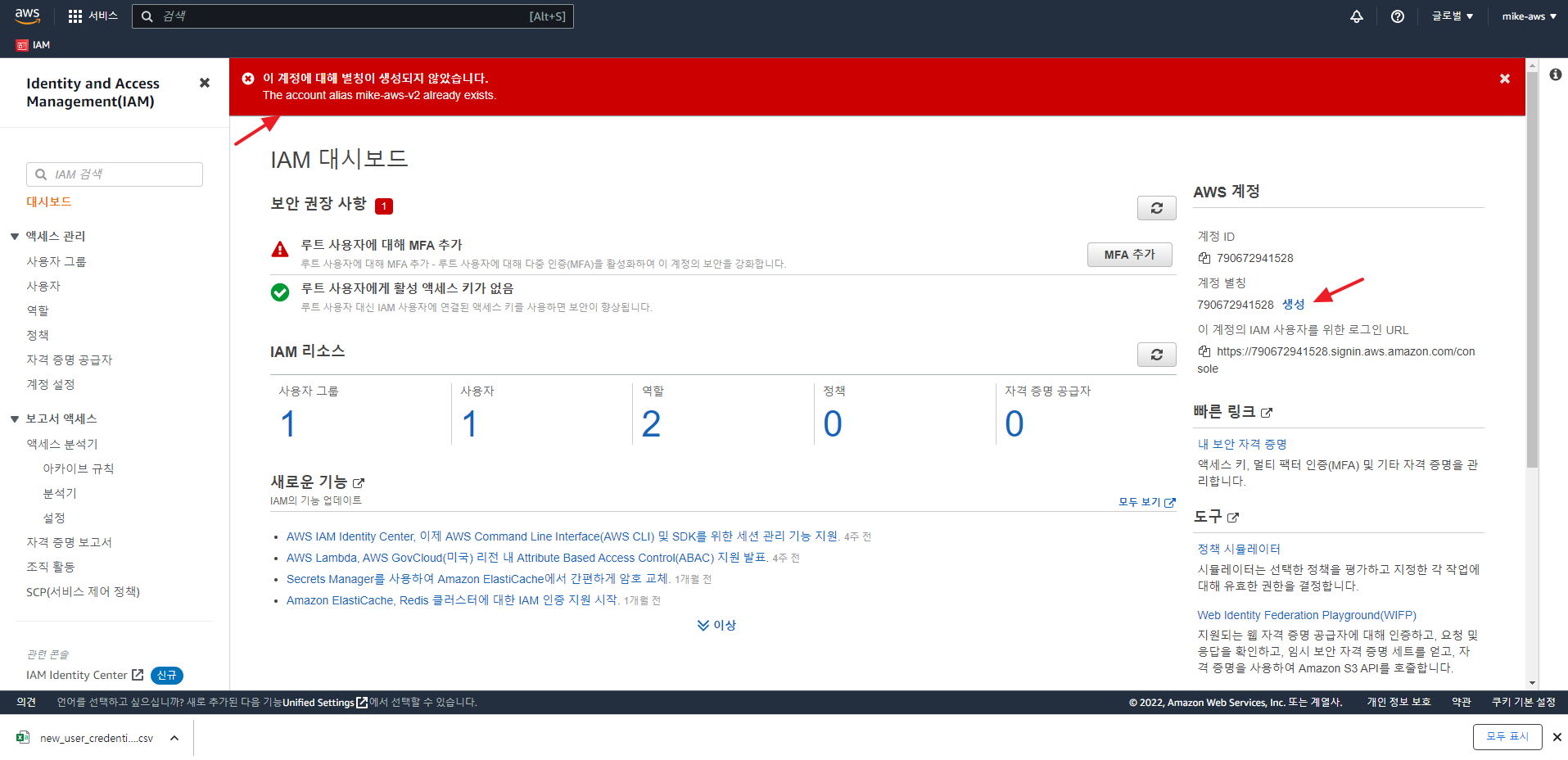
Task: Click the error icon in the red banner
Action: pos(248,79)
